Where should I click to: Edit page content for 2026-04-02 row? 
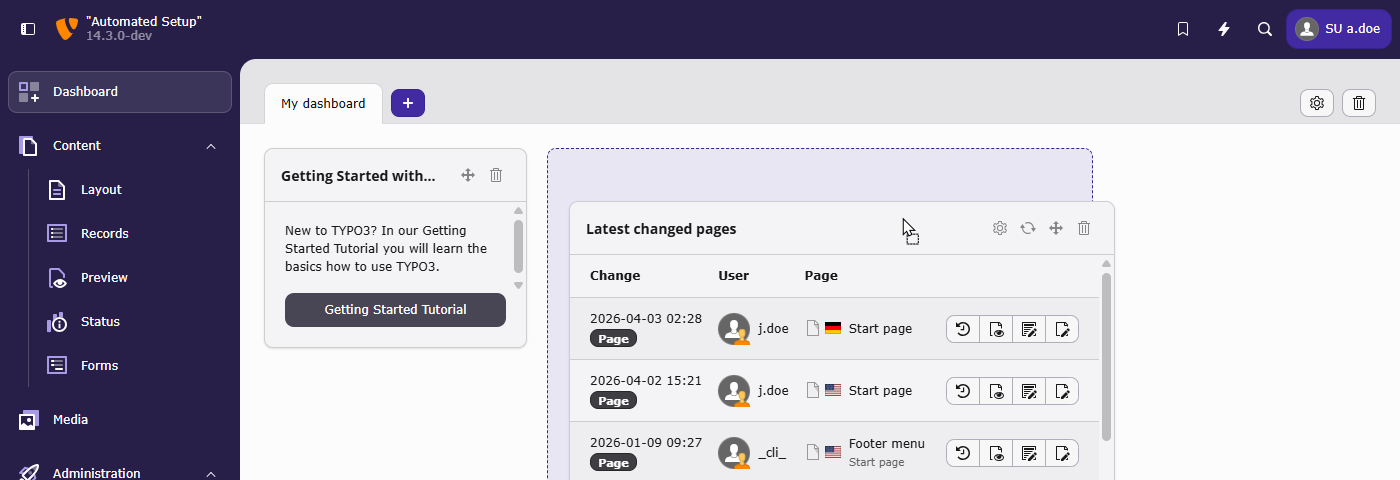1029,391
